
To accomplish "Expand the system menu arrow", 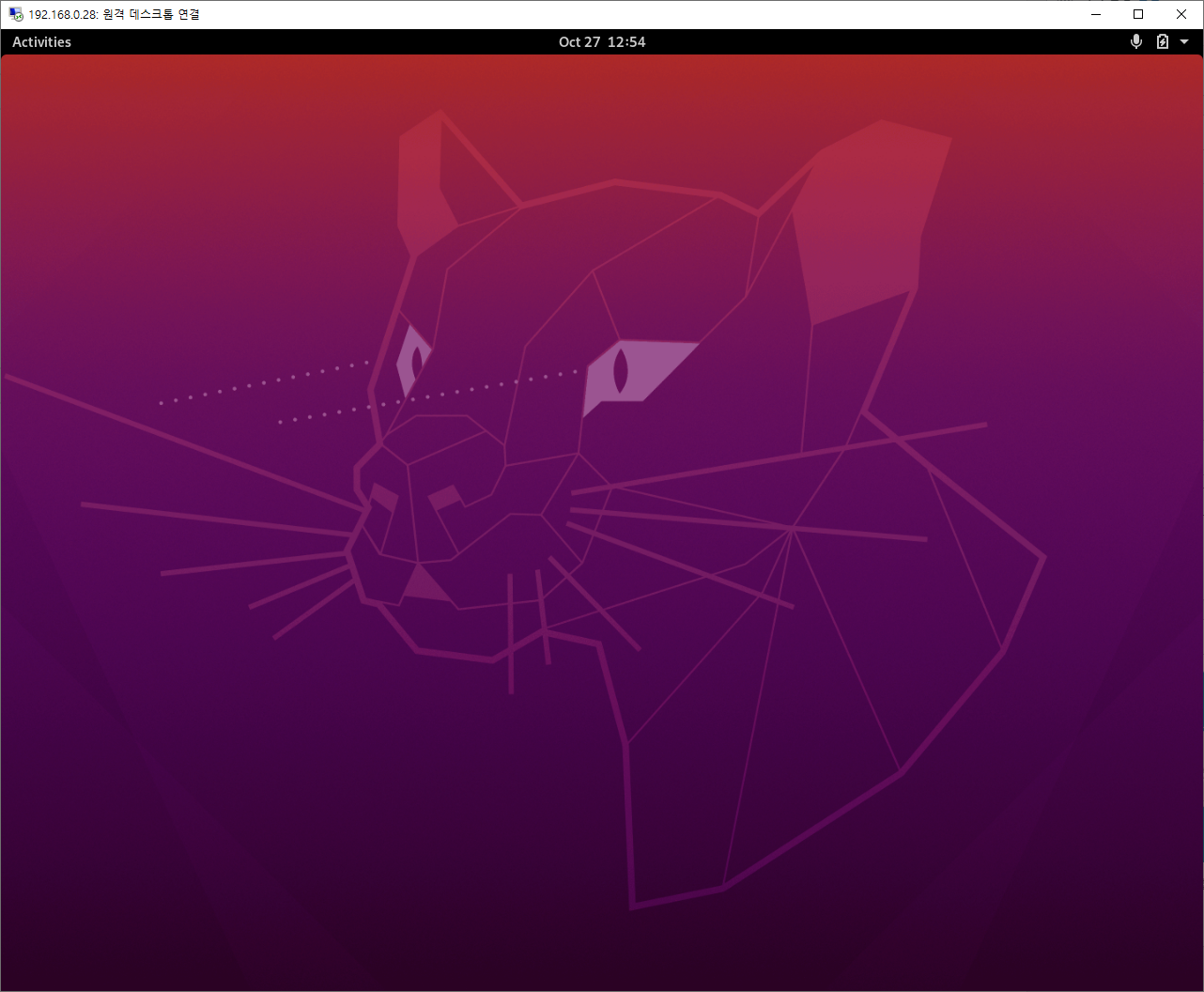I will pyautogui.click(x=1184, y=41).
